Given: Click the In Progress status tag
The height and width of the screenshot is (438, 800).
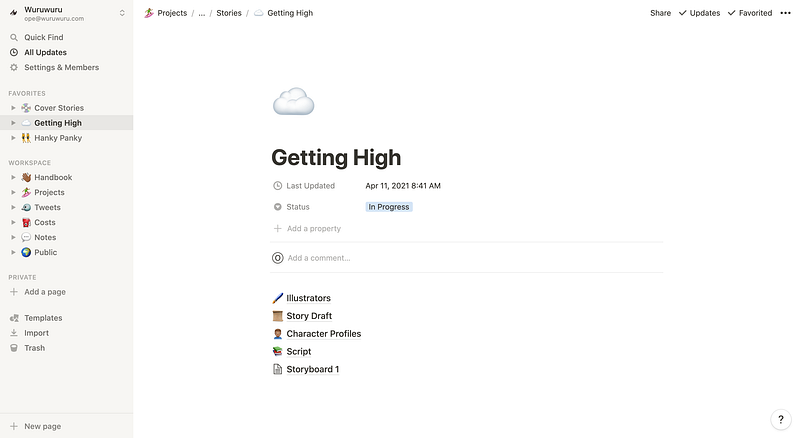Looking at the screenshot, I should click(389, 207).
